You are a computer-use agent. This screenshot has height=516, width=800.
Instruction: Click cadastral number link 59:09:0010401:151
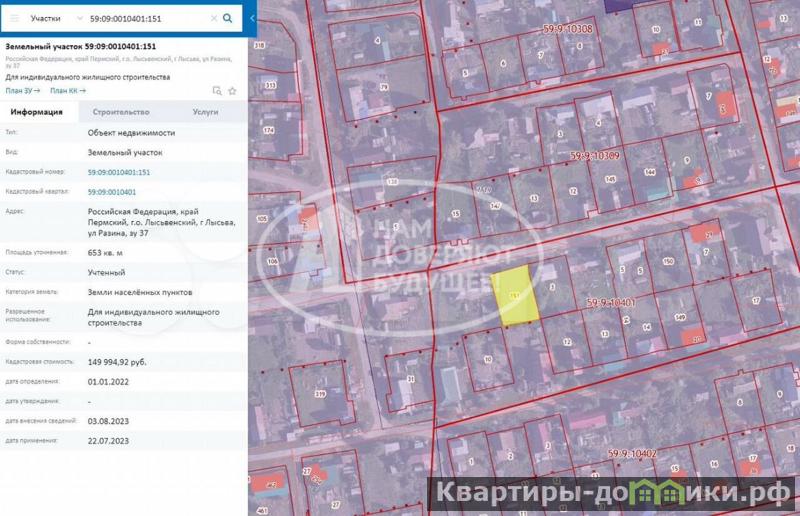click(x=119, y=172)
